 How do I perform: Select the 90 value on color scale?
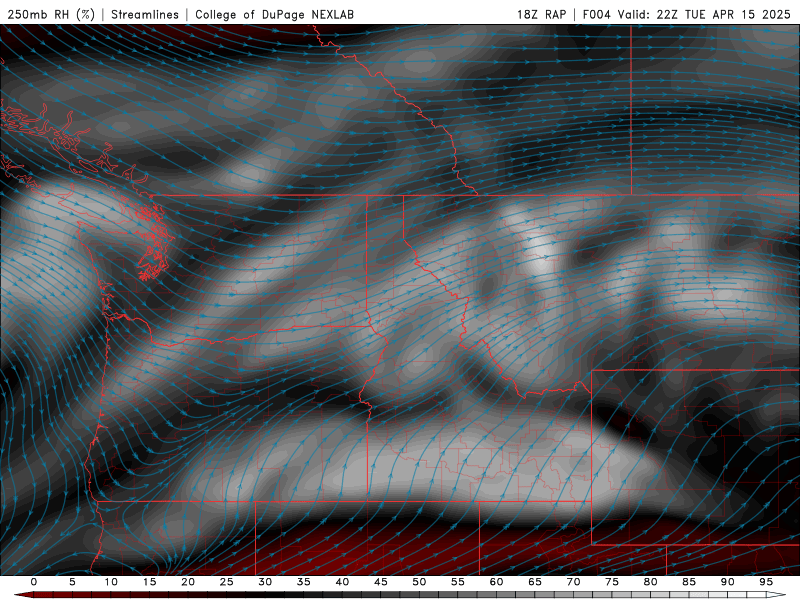(x=728, y=582)
